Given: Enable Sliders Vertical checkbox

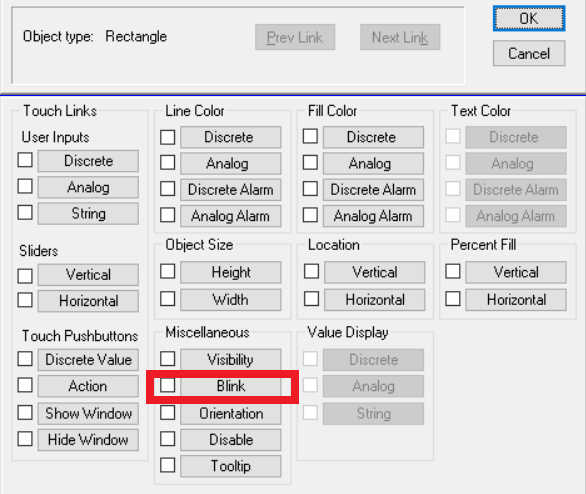Looking at the screenshot, I should (x=25, y=276).
